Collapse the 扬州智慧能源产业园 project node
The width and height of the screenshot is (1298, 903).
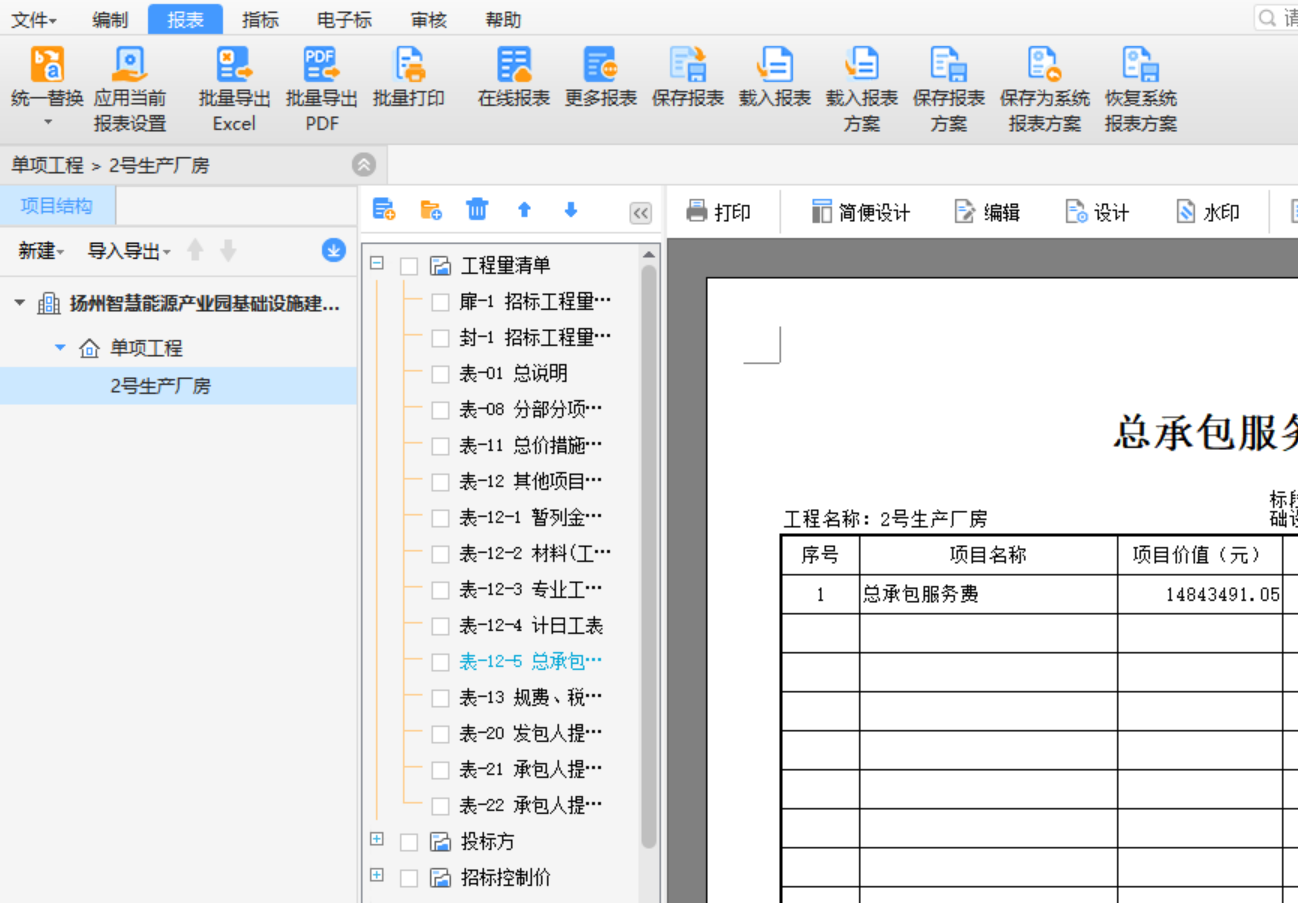pos(19,303)
